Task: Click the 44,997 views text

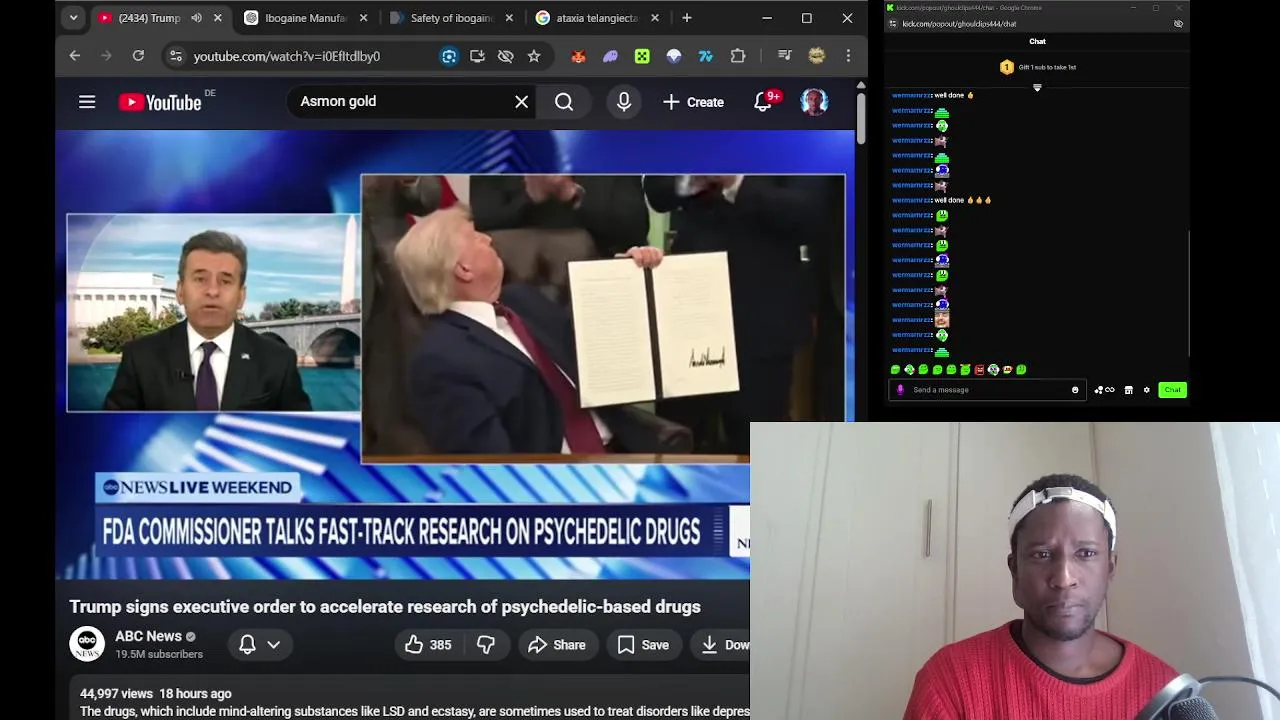Action: (x=116, y=693)
